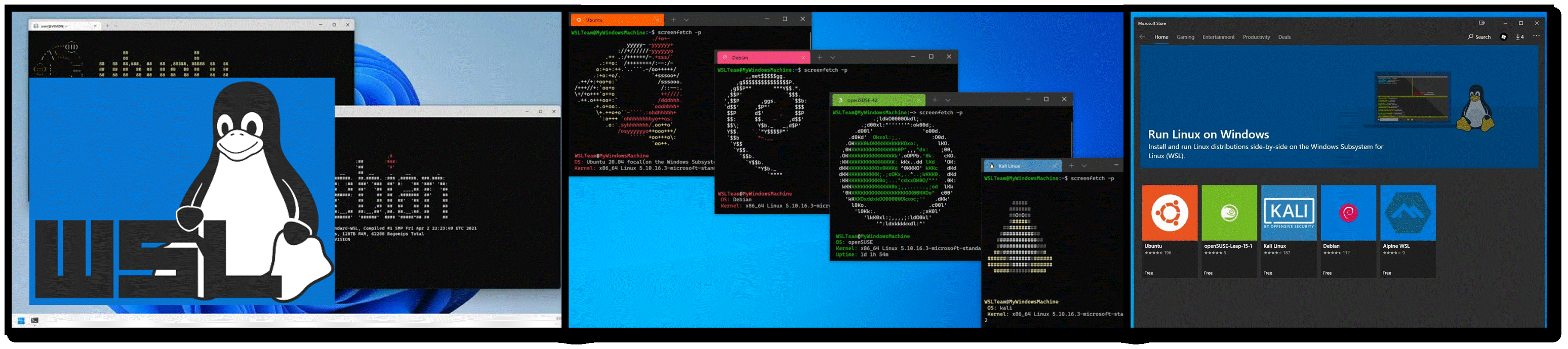Switch to the Productivity tab in Store
This screenshot has height=349, width=1568.
[1256, 37]
